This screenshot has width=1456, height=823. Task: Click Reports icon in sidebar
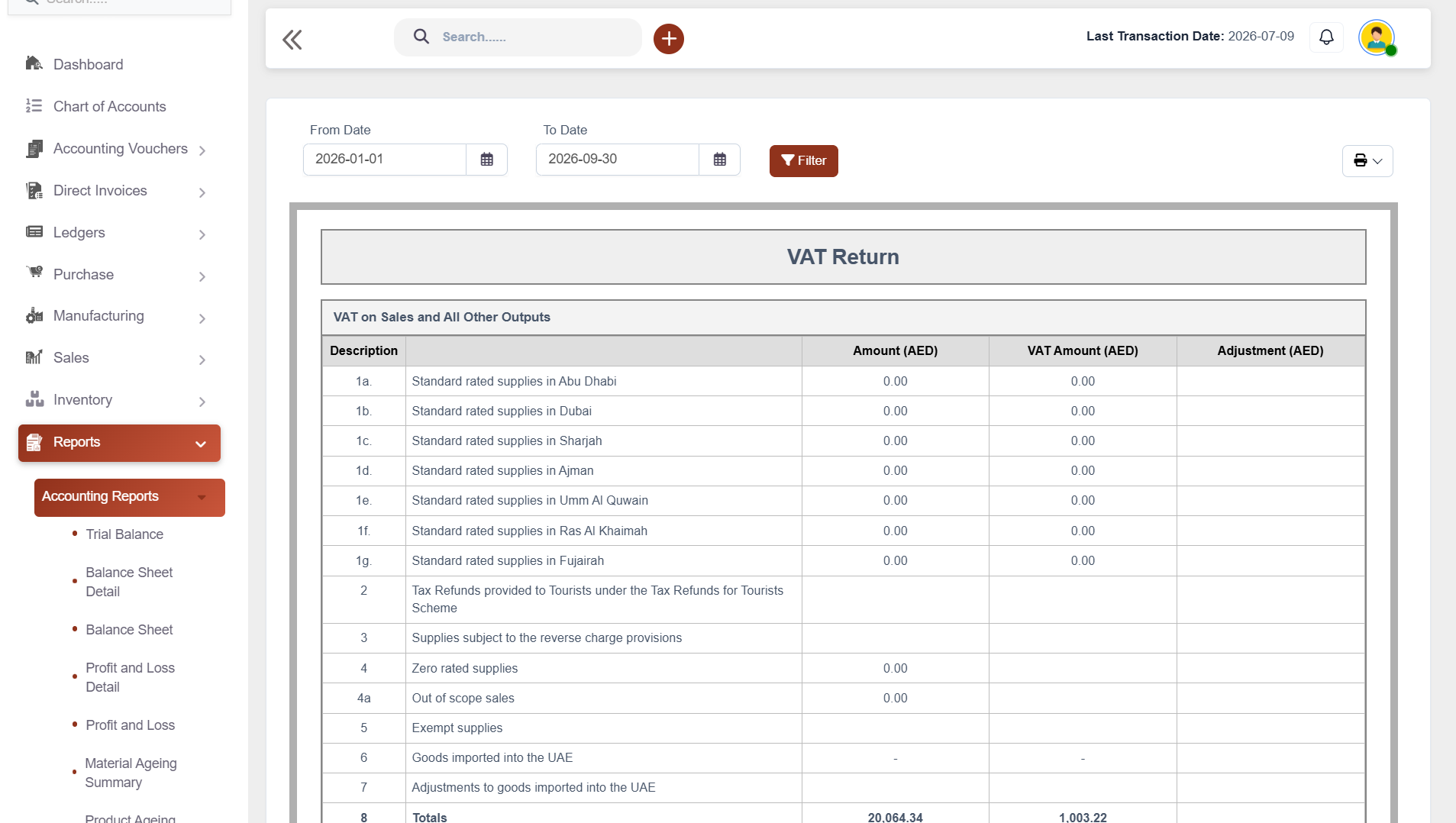[34, 442]
